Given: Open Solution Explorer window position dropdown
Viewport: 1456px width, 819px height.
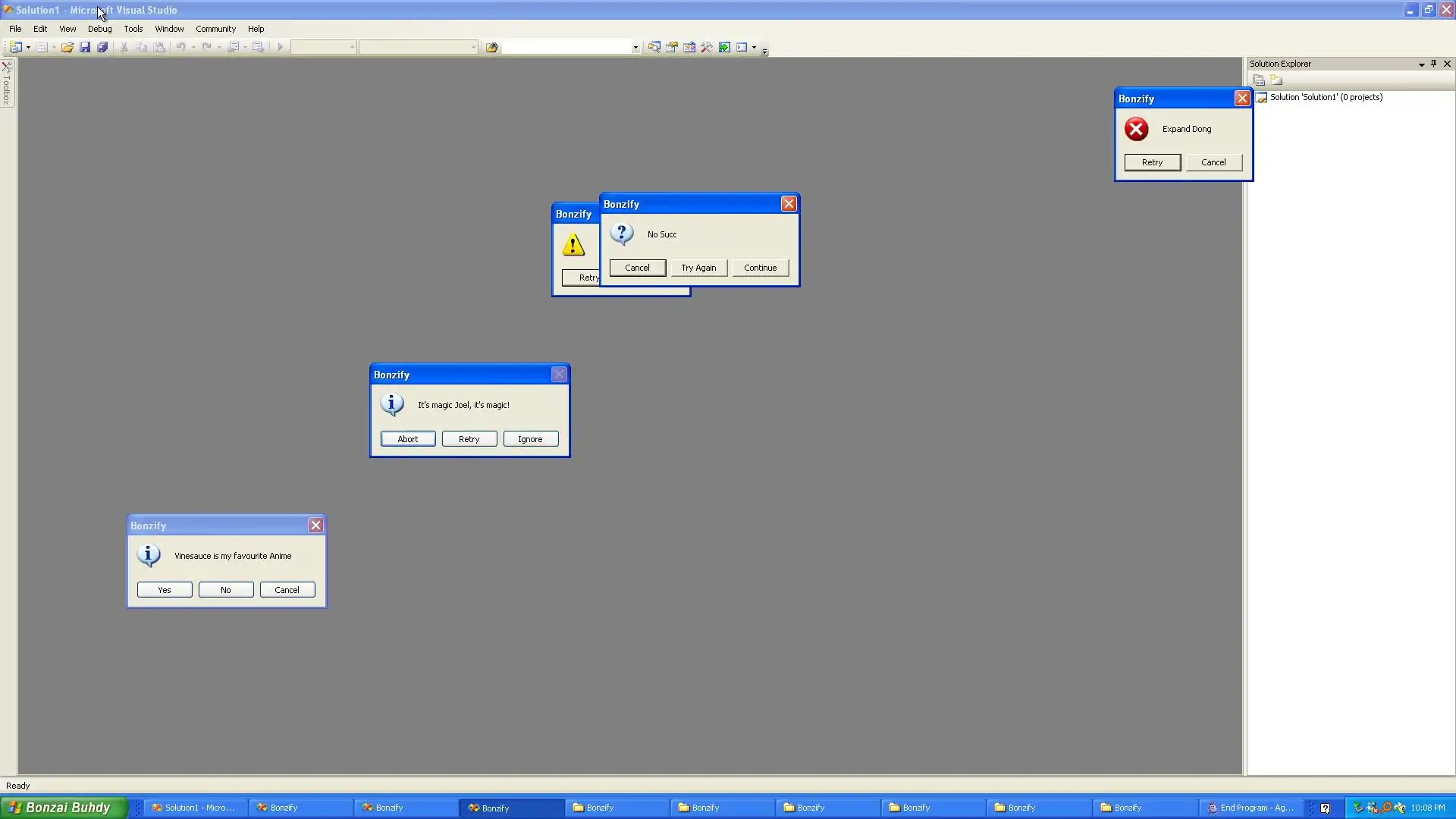Looking at the screenshot, I should click(1421, 64).
